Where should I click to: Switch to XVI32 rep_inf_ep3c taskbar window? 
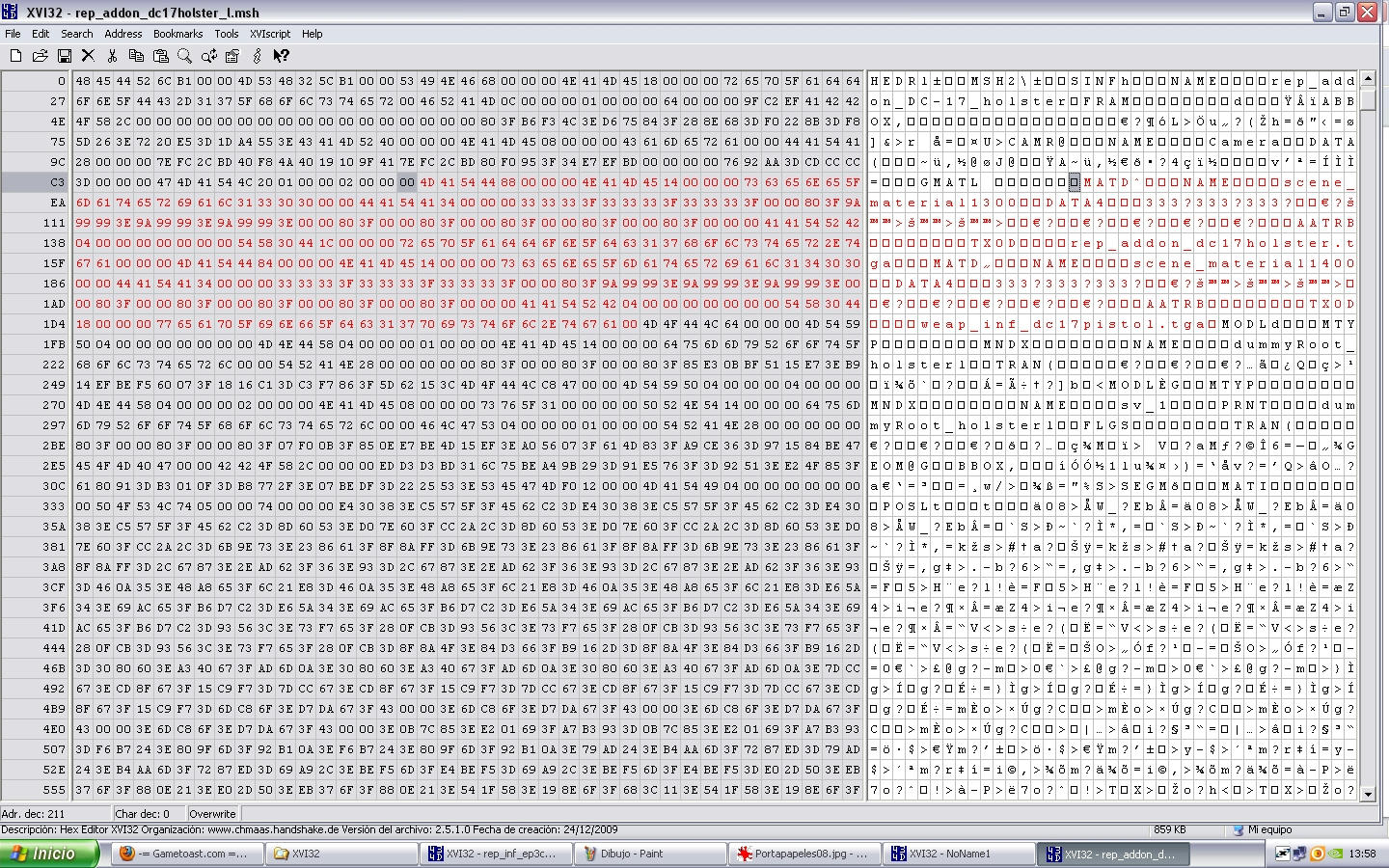point(495,854)
